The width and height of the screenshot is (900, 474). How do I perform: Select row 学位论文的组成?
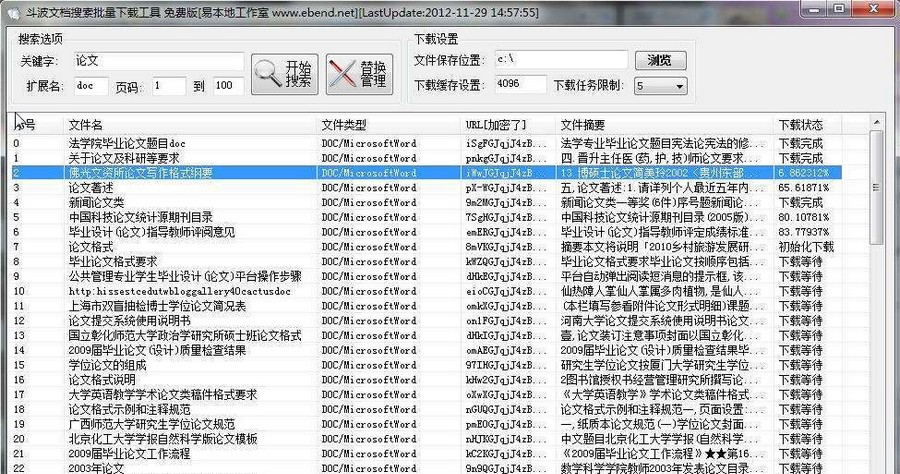(426, 365)
